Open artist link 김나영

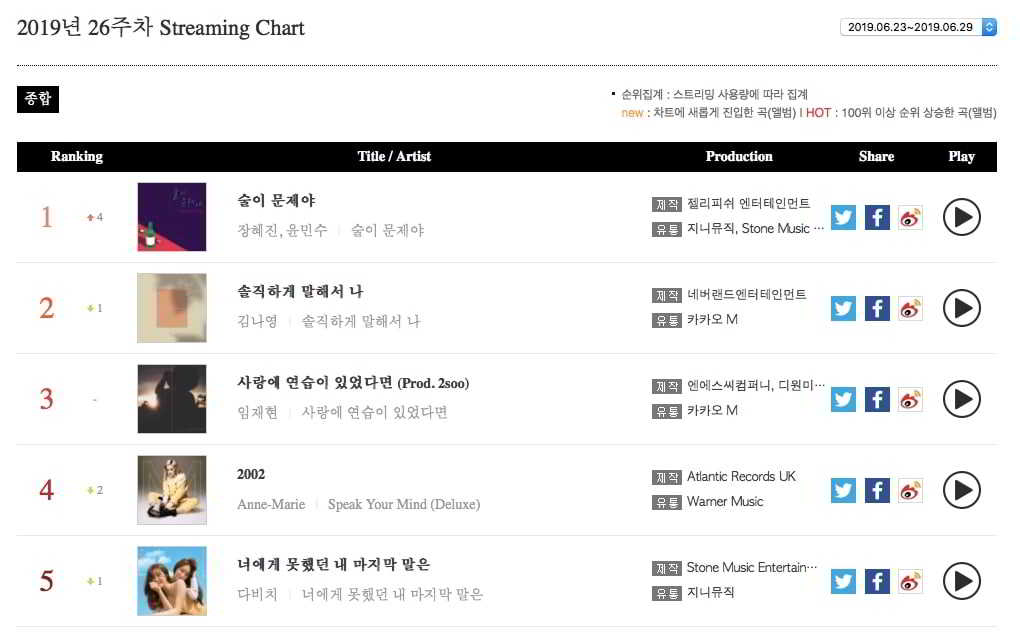point(257,321)
